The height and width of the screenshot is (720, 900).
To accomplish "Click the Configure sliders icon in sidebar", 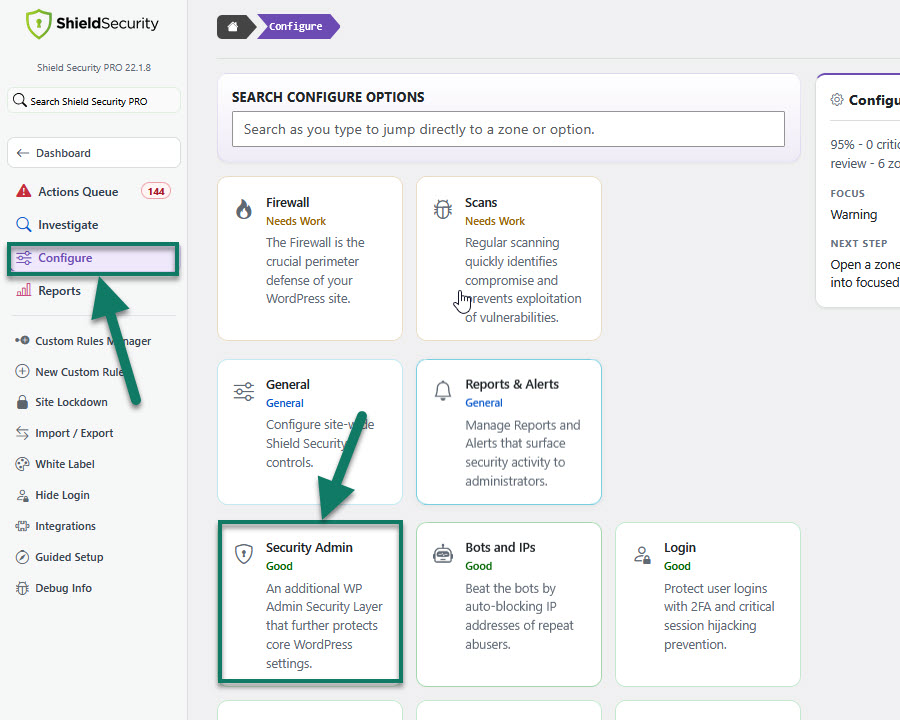I will point(24,258).
